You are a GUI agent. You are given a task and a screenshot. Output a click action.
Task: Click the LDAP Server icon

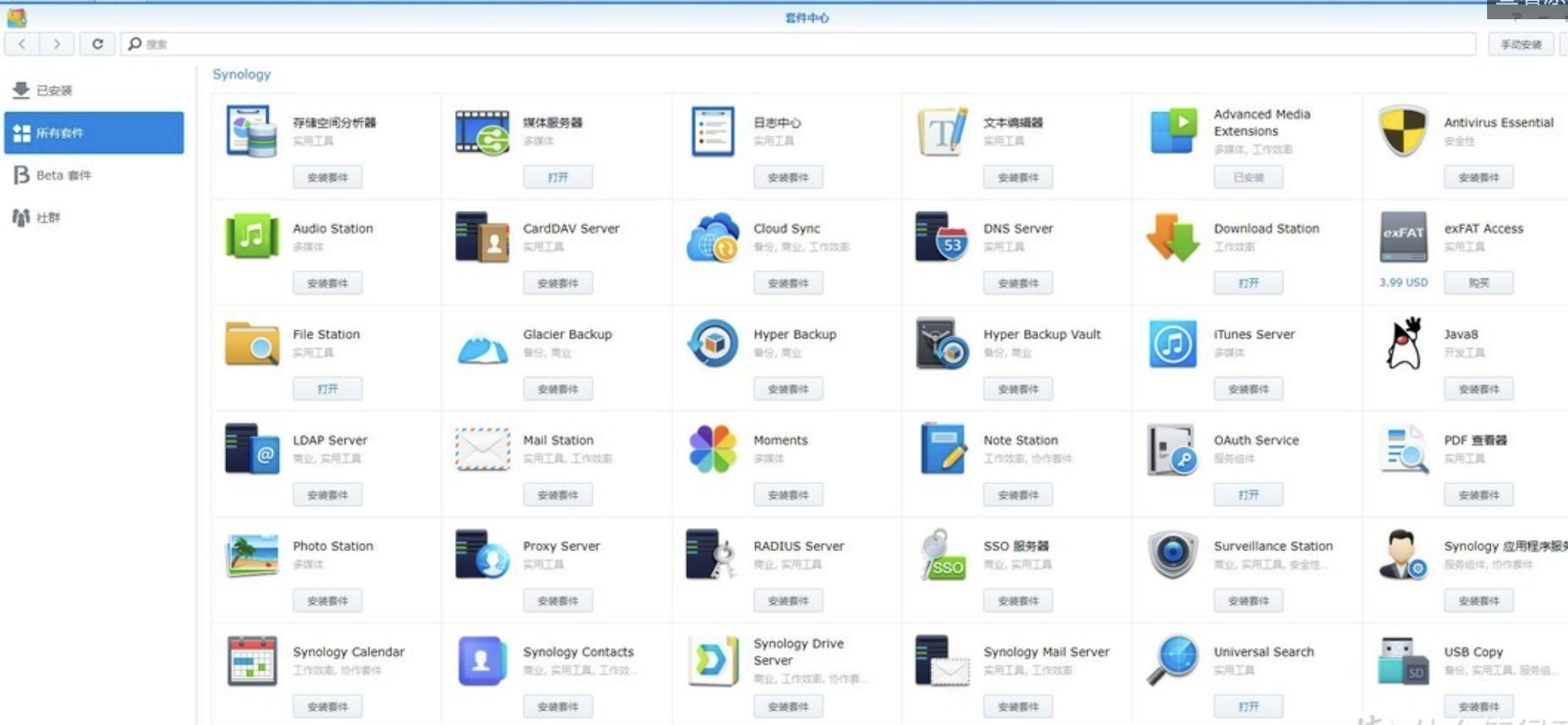pos(252,449)
